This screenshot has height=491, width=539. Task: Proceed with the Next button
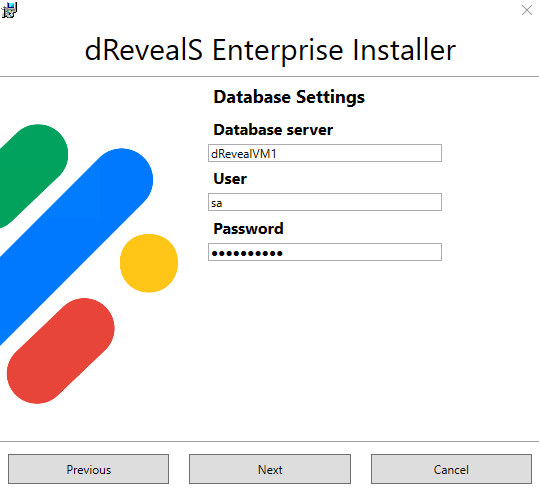point(270,469)
